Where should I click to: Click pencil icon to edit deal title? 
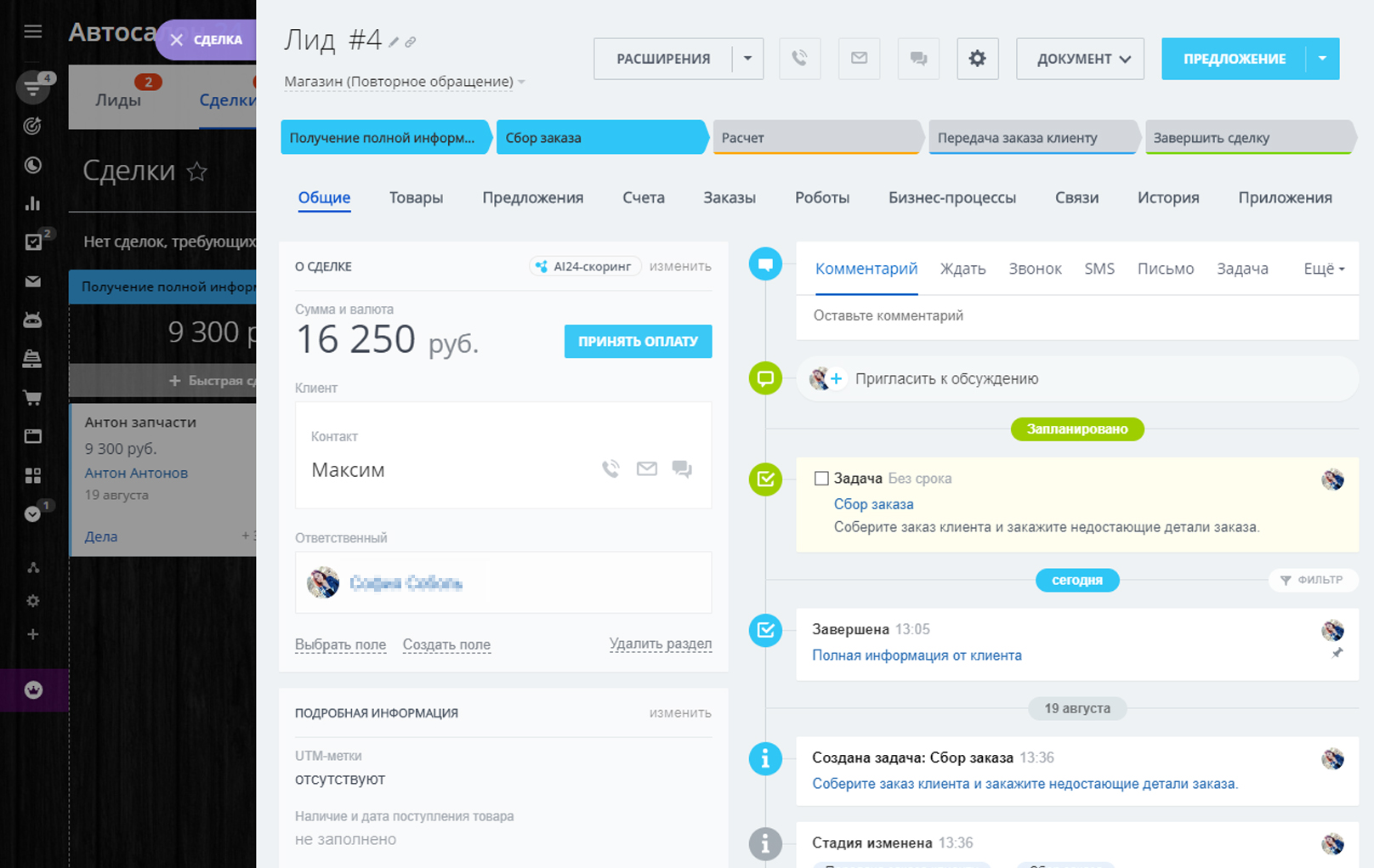point(394,42)
